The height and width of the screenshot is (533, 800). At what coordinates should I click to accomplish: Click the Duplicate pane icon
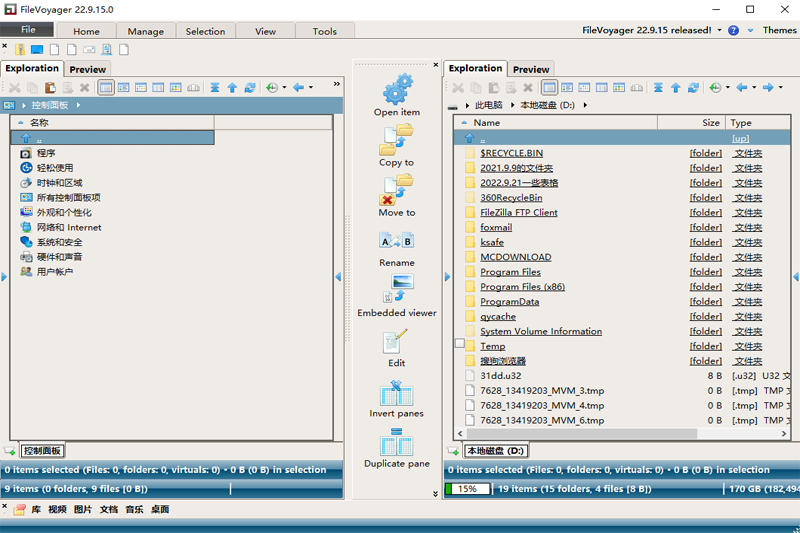[397, 442]
